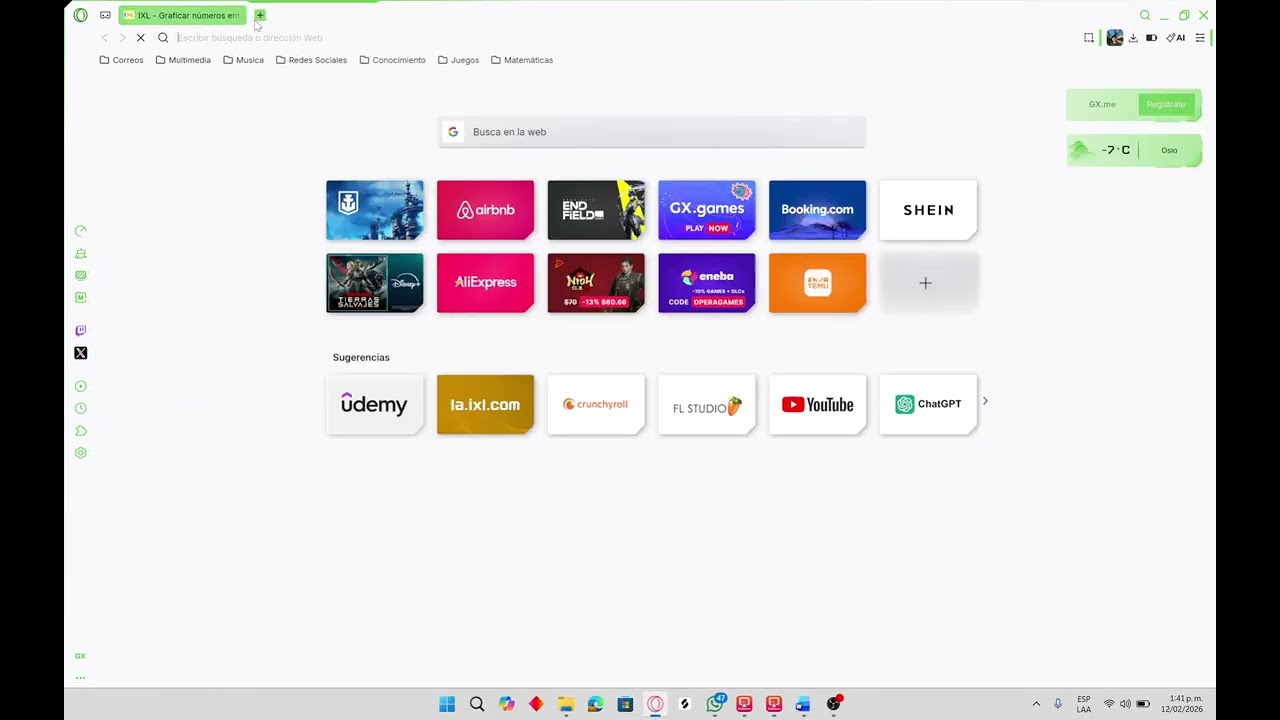Screen dimensions: 1280x720
Task: Show hidden system tray icons
Action: 1036,704
